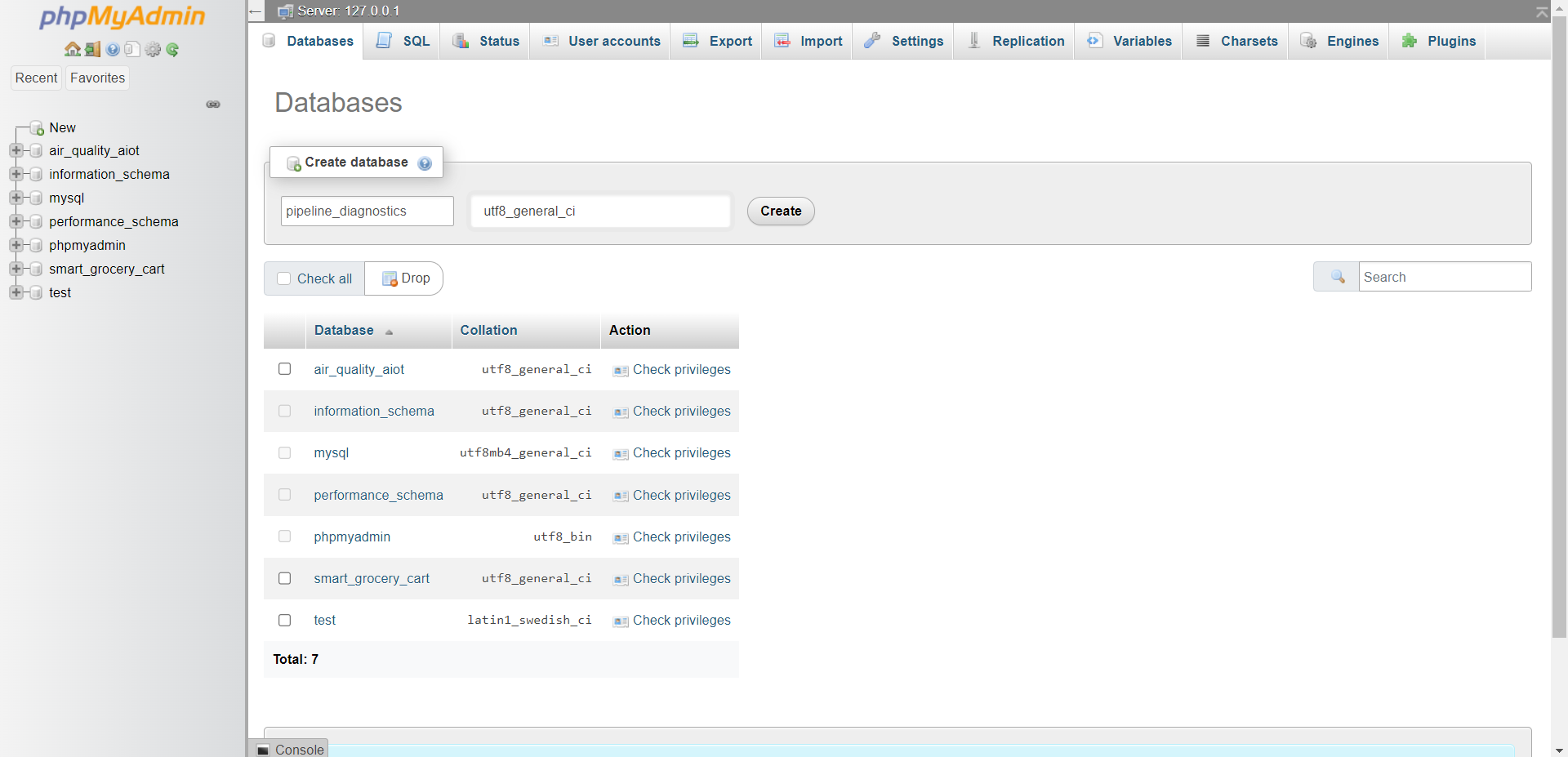The height and width of the screenshot is (757, 1568).
Task: Open the Engines tab
Action: (x=1339, y=41)
